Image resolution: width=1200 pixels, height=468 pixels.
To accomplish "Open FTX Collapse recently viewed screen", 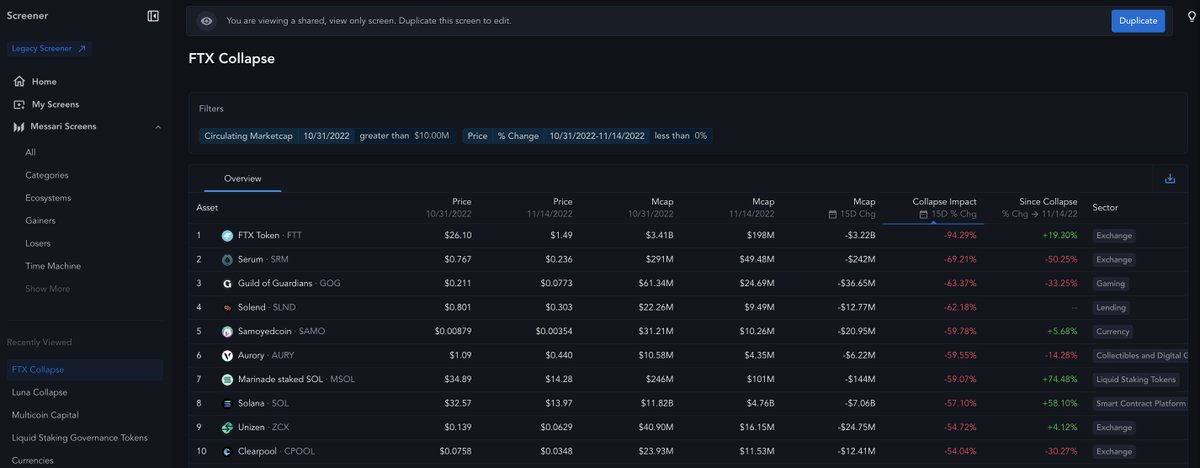I will [83, 370].
